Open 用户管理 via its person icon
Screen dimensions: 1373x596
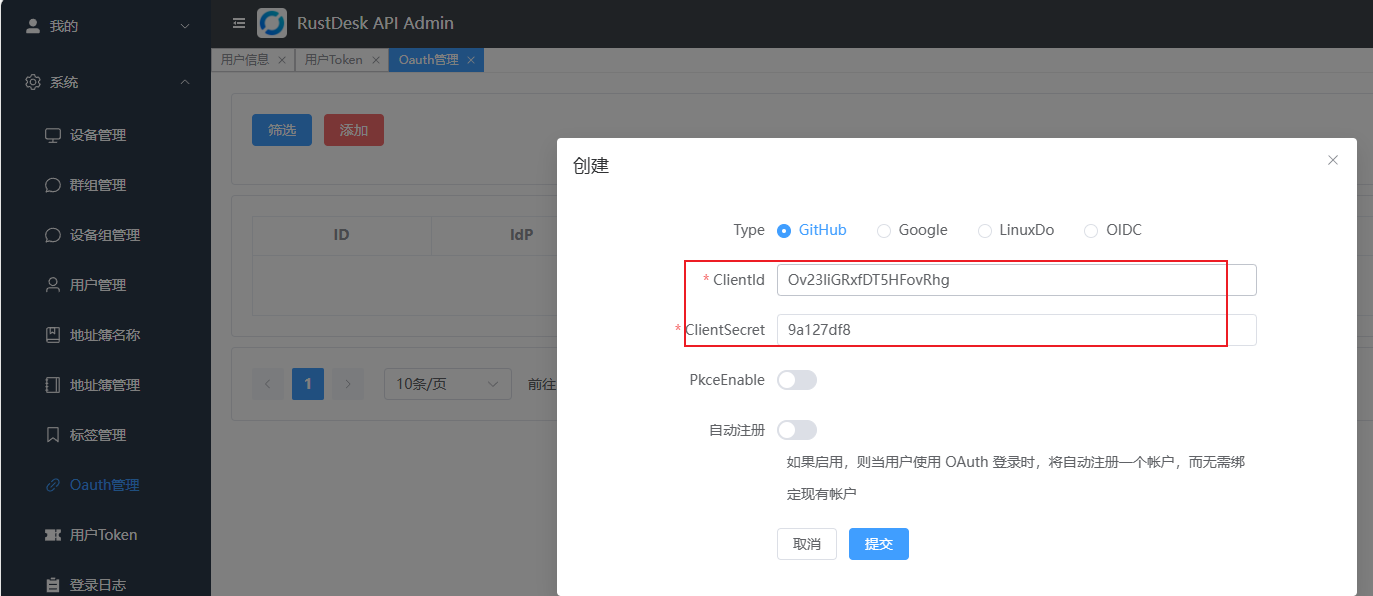click(x=53, y=285)
